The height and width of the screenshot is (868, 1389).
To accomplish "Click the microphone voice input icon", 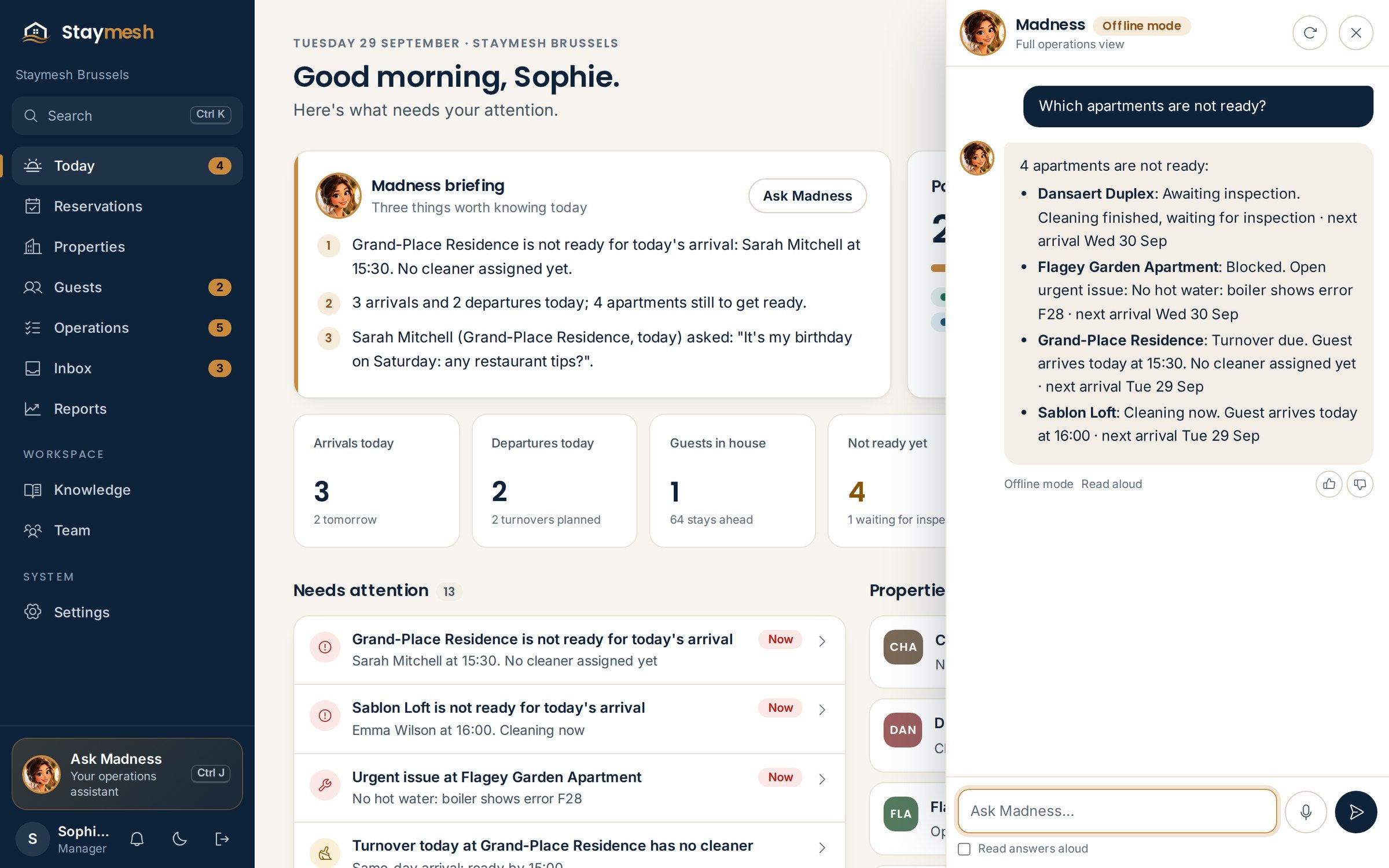I will coord(1306,812).
